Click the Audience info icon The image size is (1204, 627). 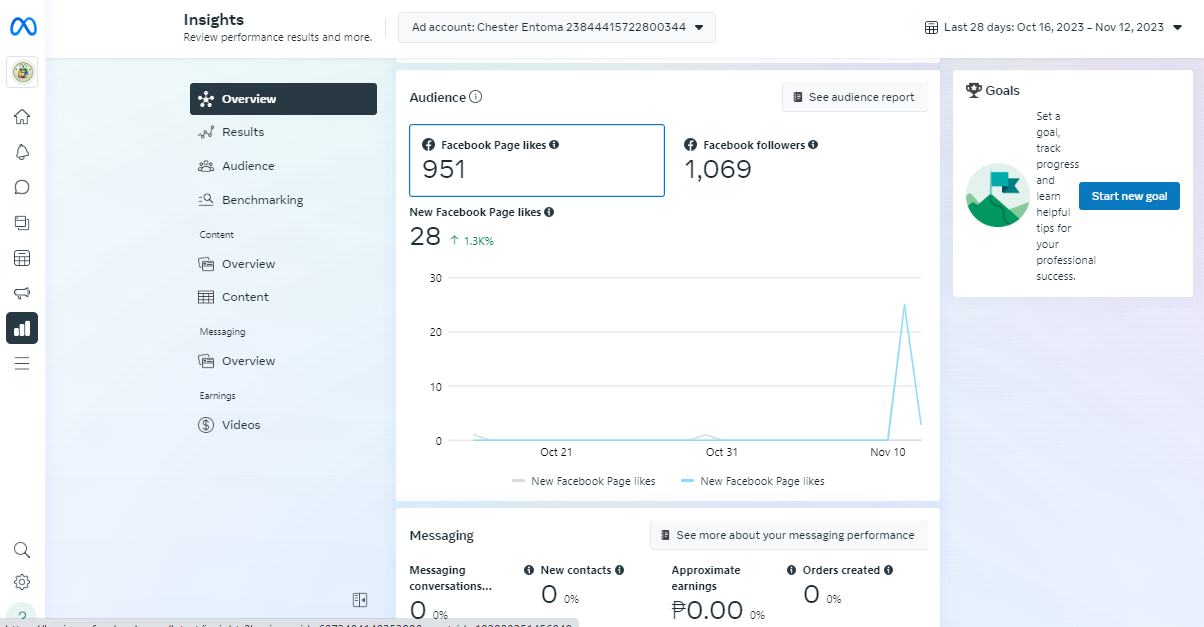[476, 97]
